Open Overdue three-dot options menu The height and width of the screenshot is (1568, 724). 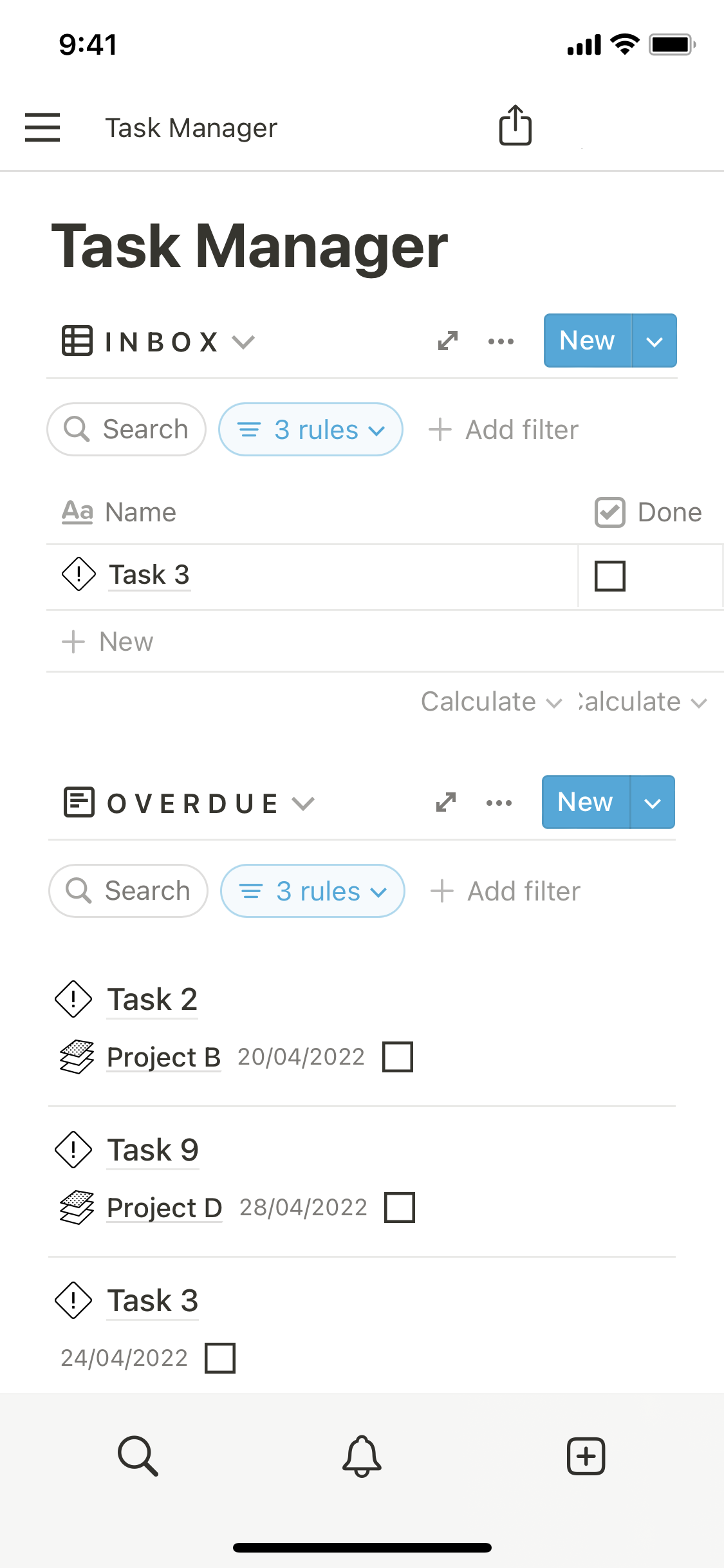tap(499, 803)
